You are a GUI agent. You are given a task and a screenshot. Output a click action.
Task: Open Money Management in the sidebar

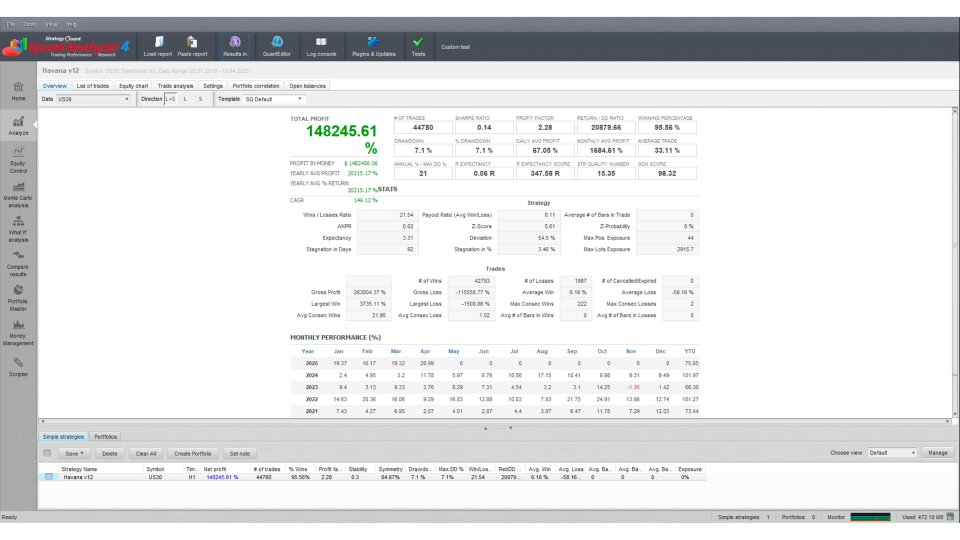(x=18, y=332)
